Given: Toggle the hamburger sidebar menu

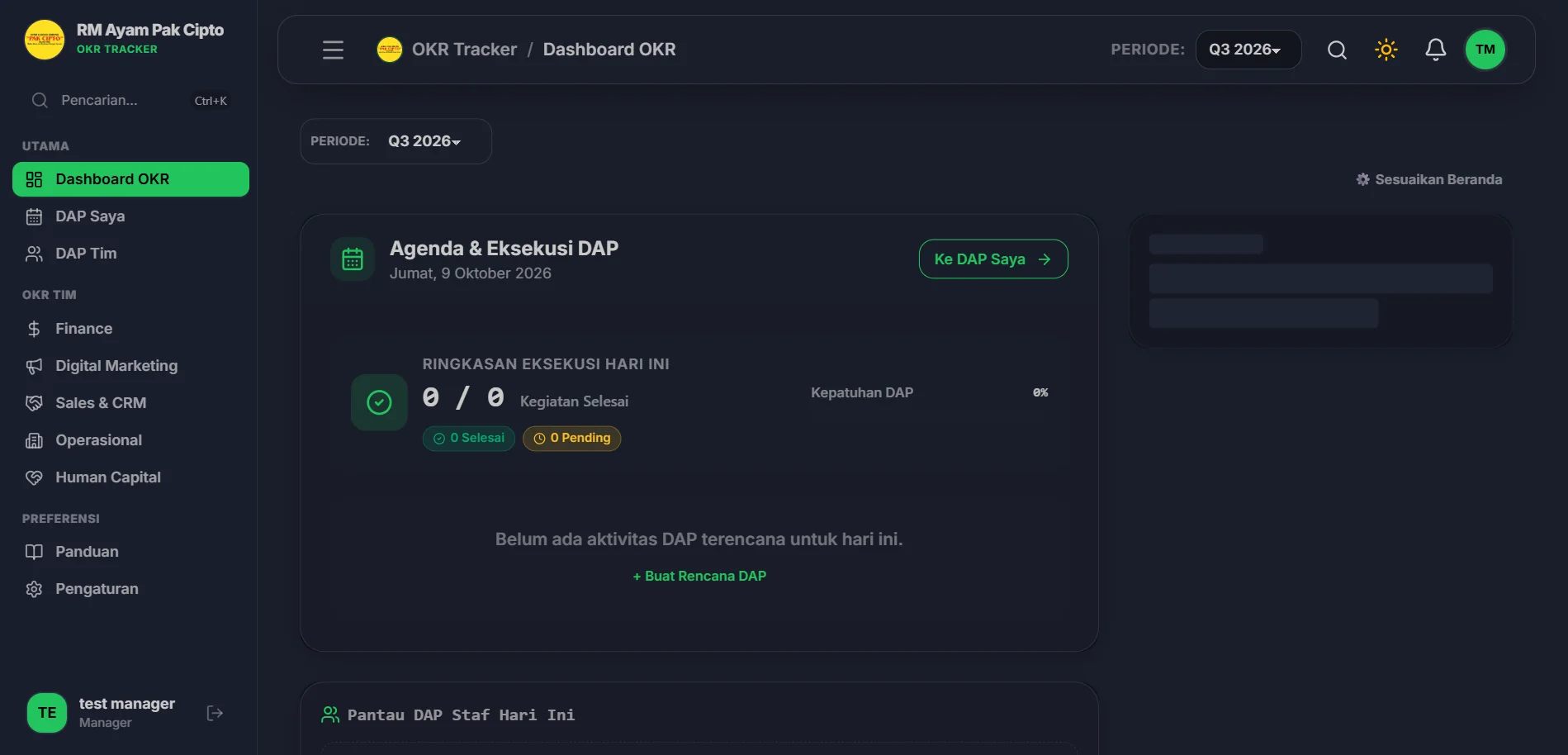Looking at the screenshot, I should pyautogui.click(x=333, y=50).
